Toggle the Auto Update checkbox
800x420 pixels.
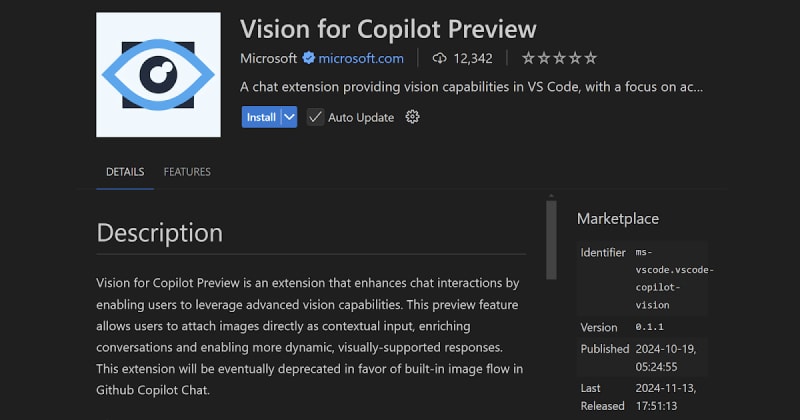(x=315, y=117)
